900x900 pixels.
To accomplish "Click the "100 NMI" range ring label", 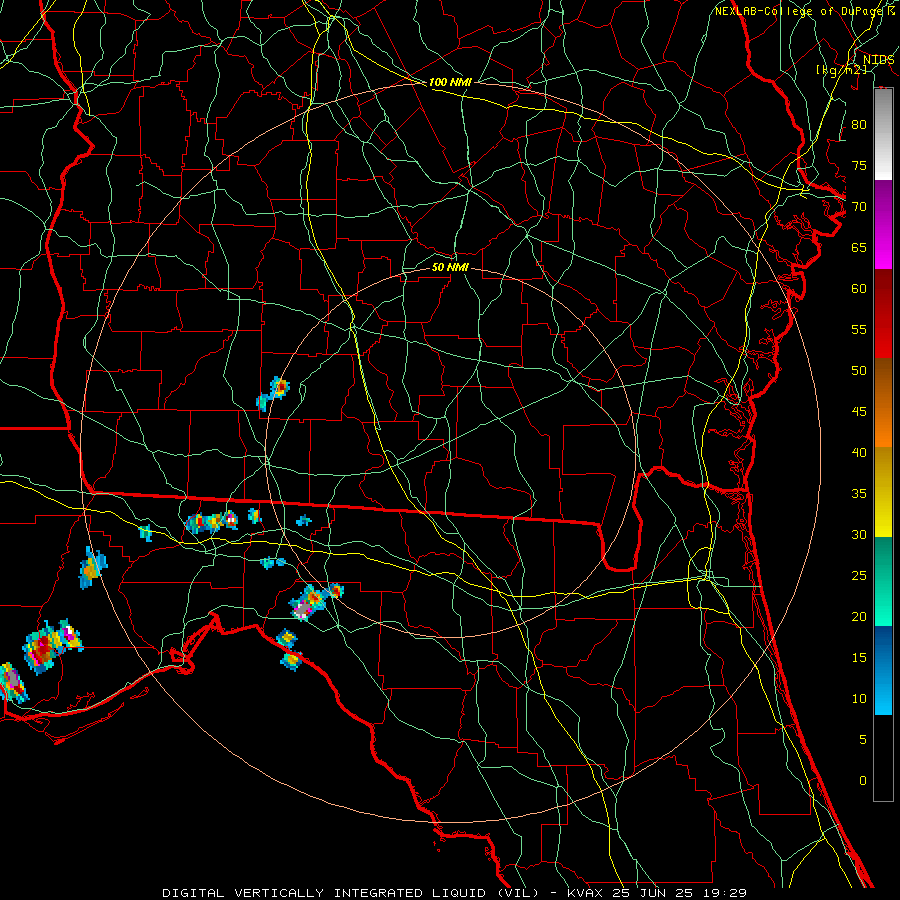I will pyautogui.click(x=450, y=82).
